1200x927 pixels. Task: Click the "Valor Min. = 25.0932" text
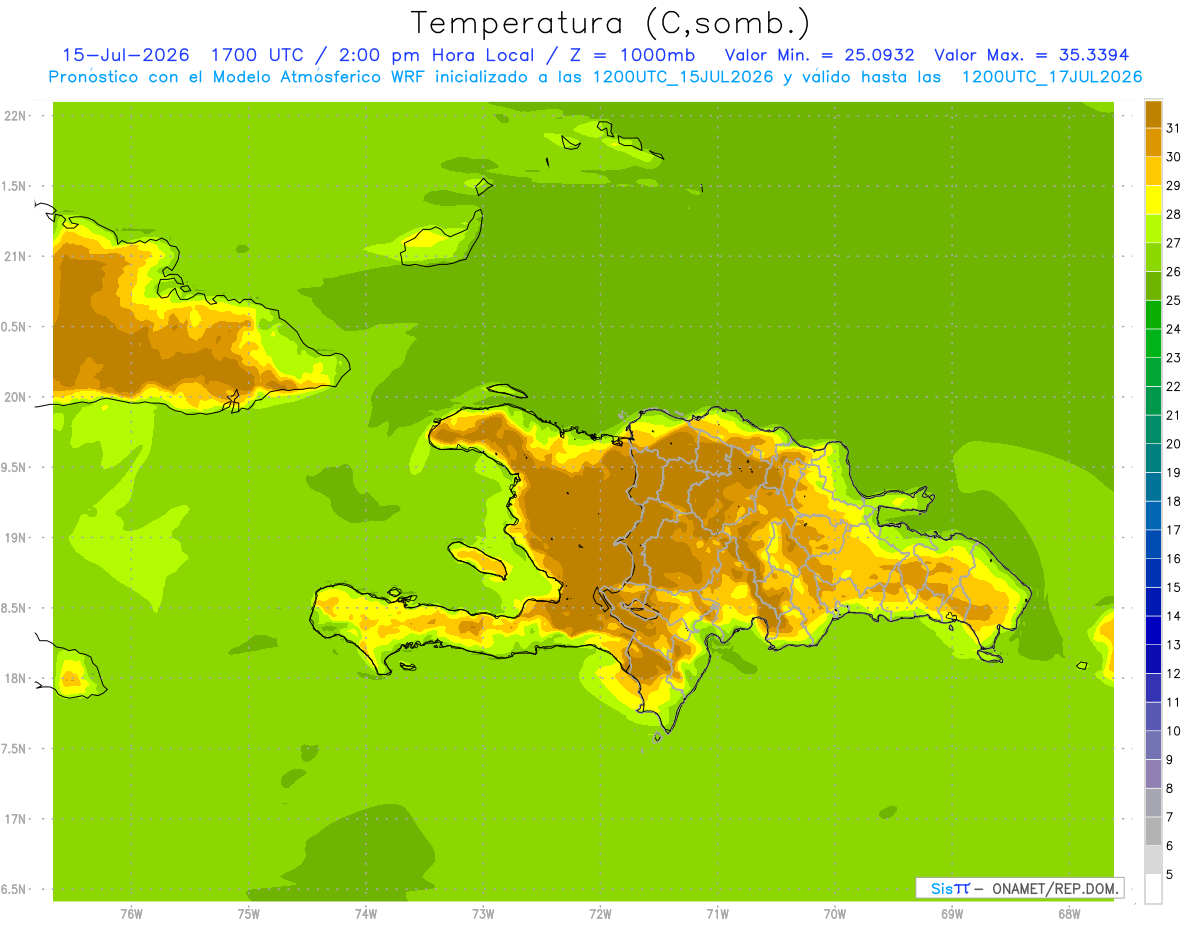pyautogui.click(x=819, y=55)
